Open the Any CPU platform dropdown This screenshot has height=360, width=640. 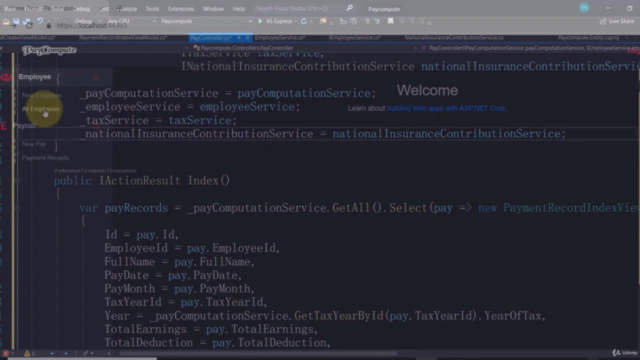pyautogui.click(x=131, y=21)
